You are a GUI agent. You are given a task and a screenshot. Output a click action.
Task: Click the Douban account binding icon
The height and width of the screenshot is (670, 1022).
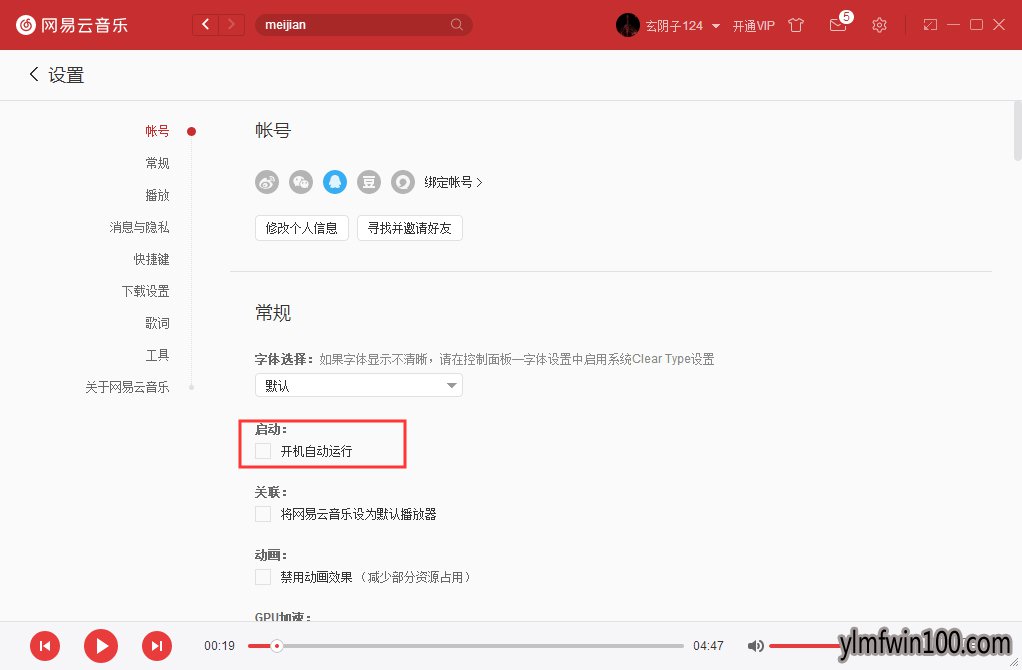[369, 182]
